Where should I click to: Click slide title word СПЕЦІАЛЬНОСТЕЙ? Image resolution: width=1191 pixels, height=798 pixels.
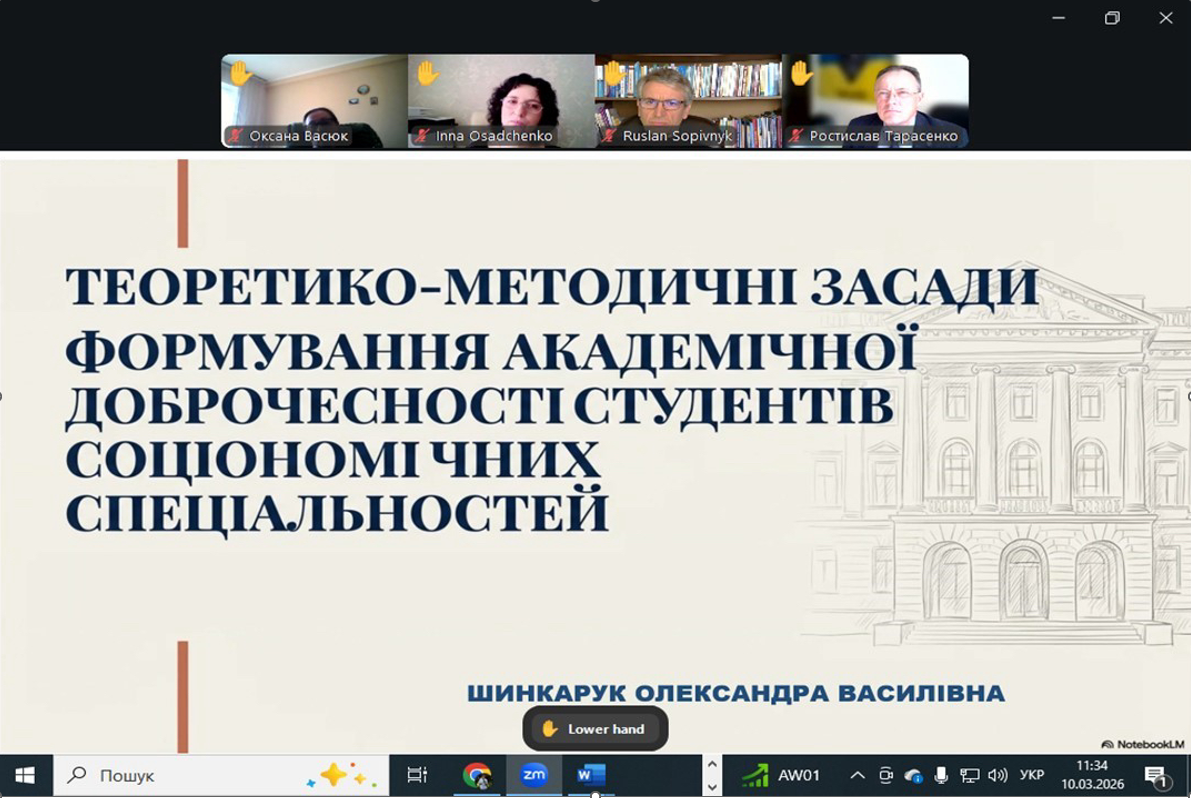coord(337,513)
